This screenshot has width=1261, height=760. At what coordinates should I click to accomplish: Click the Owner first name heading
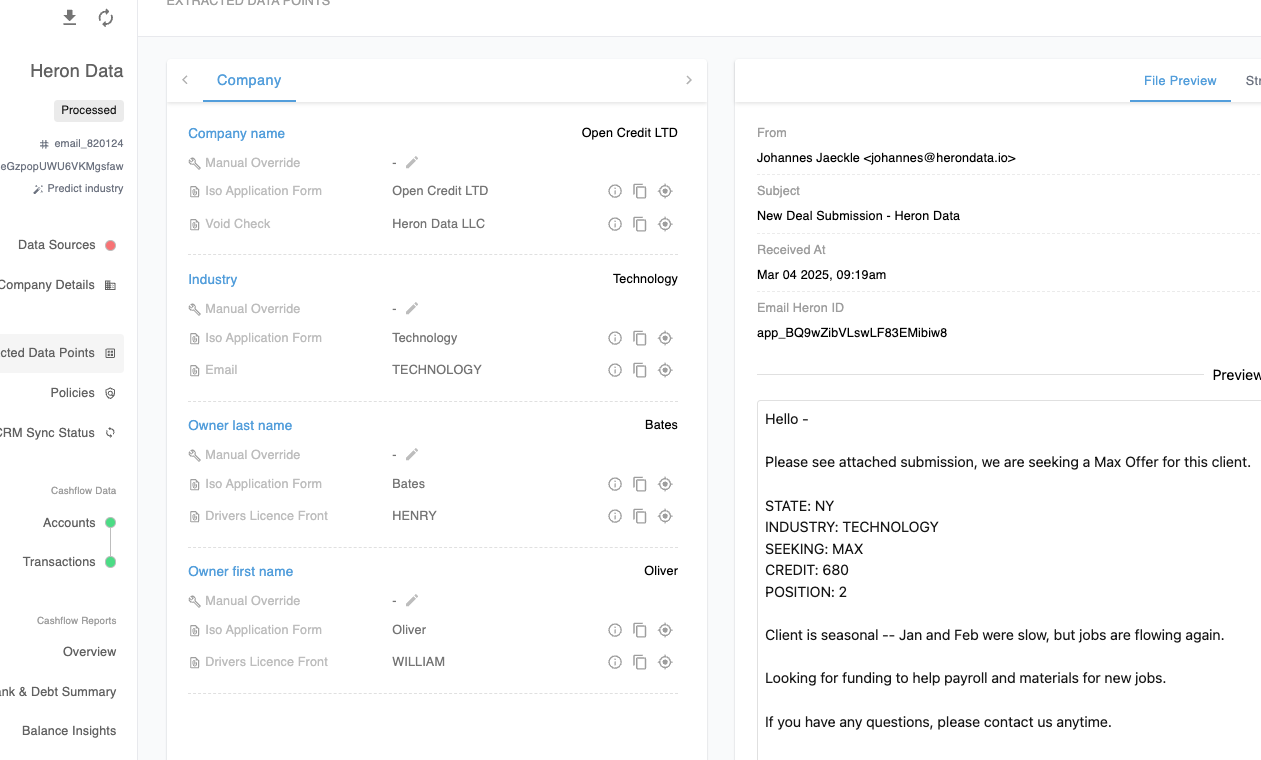click(x=241, y=571)
